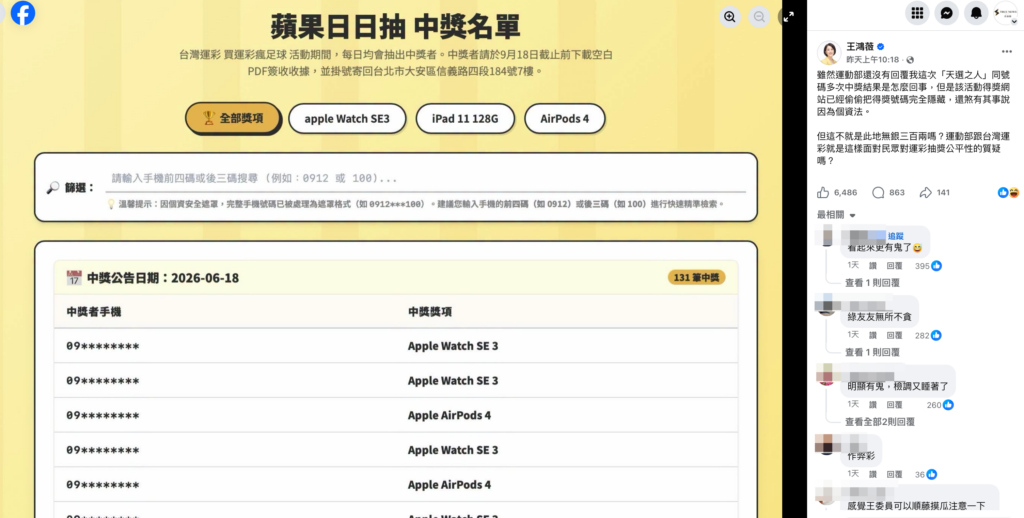Viewport: 1024px width, 518px height.
Task: View 260 reactions on third comment
Action: pyautogui.click(x=940, y=405)
